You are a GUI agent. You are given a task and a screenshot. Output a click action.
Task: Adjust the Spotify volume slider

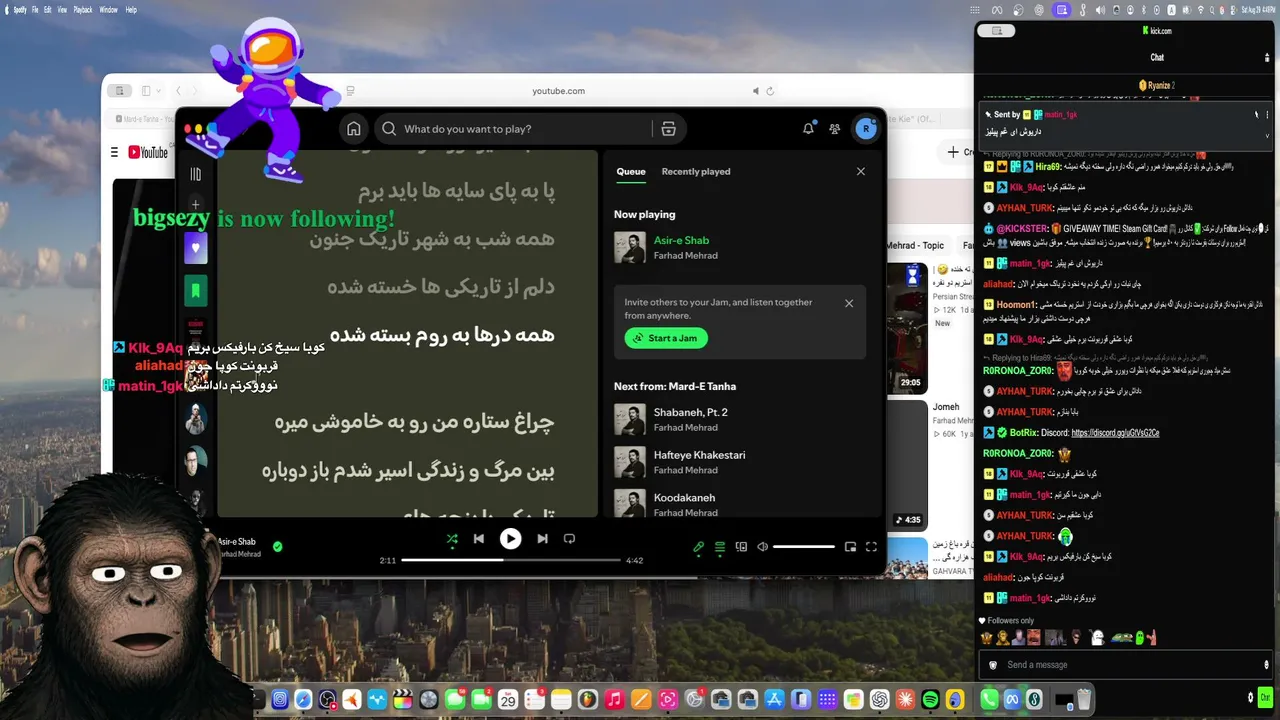(x=804, y=547)
